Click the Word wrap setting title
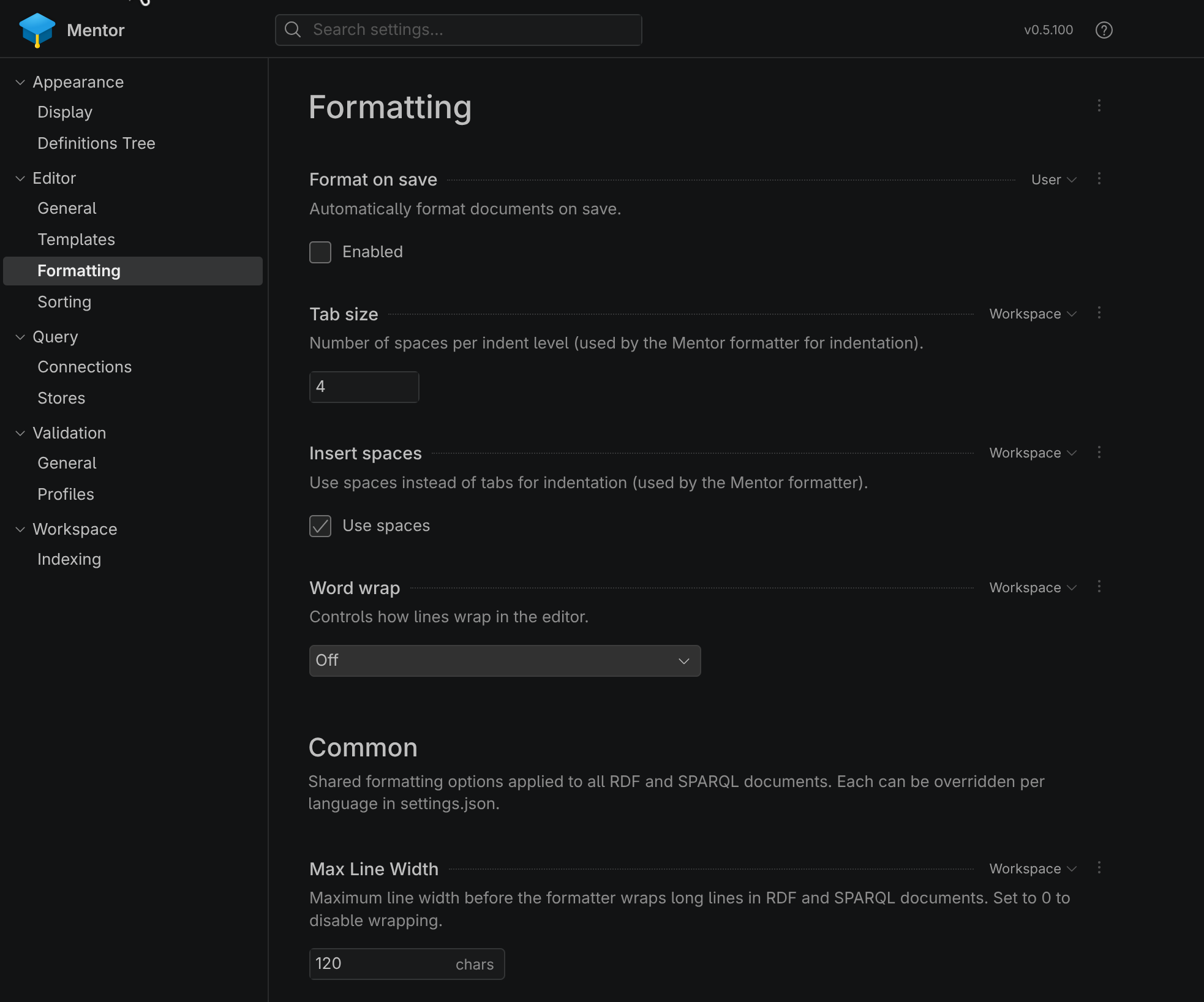Viewport: 1204px width, 1002px height. [355, 588]
